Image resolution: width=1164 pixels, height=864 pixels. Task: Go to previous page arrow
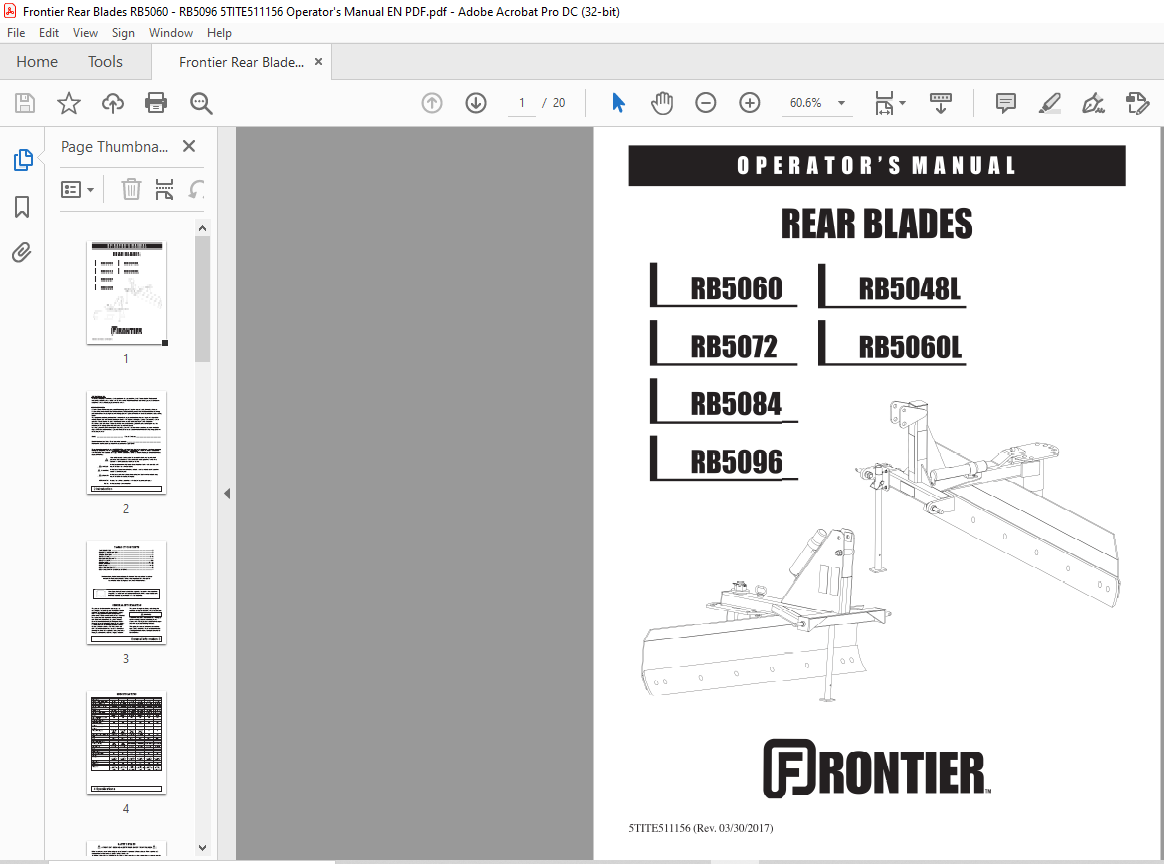pos(432,102)
